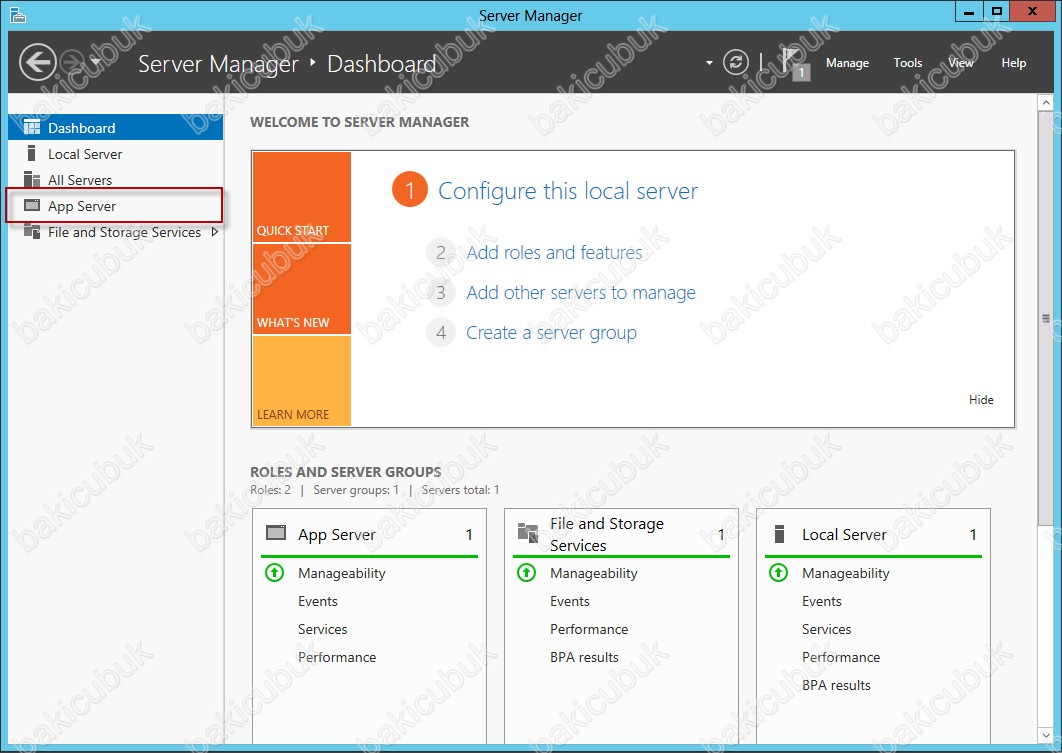Screen dimensions: 1062x753
Task: Go back using the back arrow button
Action: pos(37,62)
